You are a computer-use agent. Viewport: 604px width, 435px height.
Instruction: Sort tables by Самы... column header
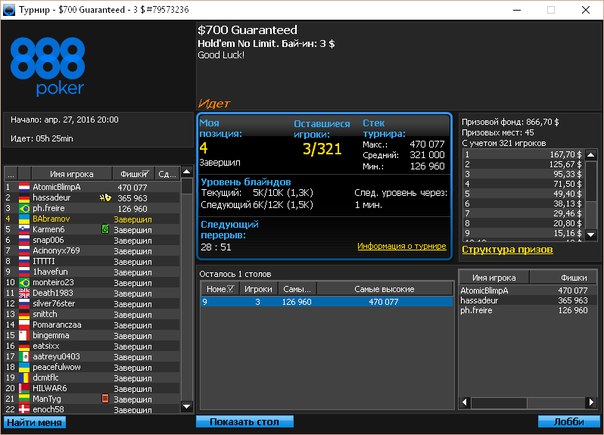(x=297, y=289)
